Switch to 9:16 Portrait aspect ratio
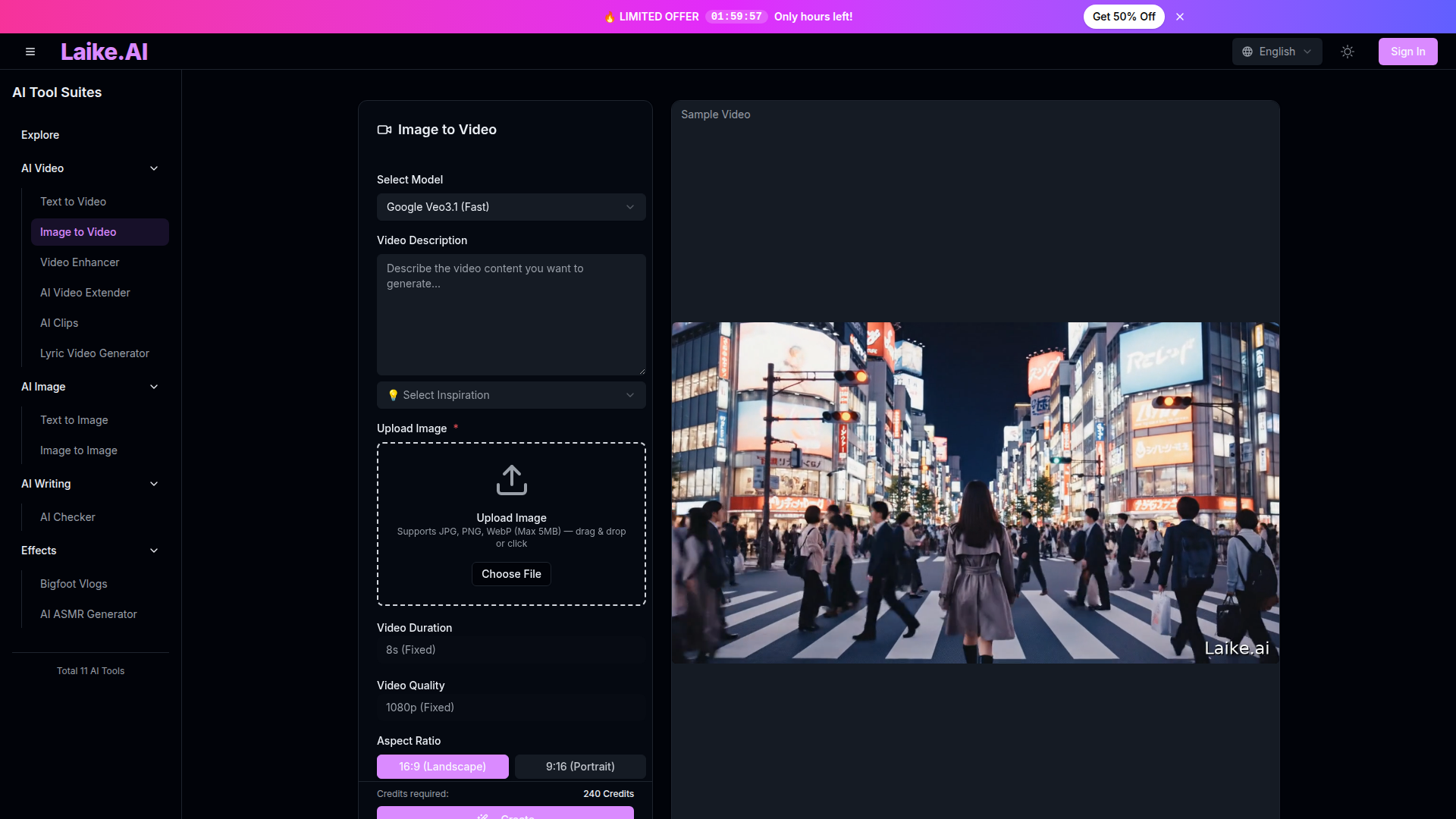The image size is (1456, 819). (580, 767)
